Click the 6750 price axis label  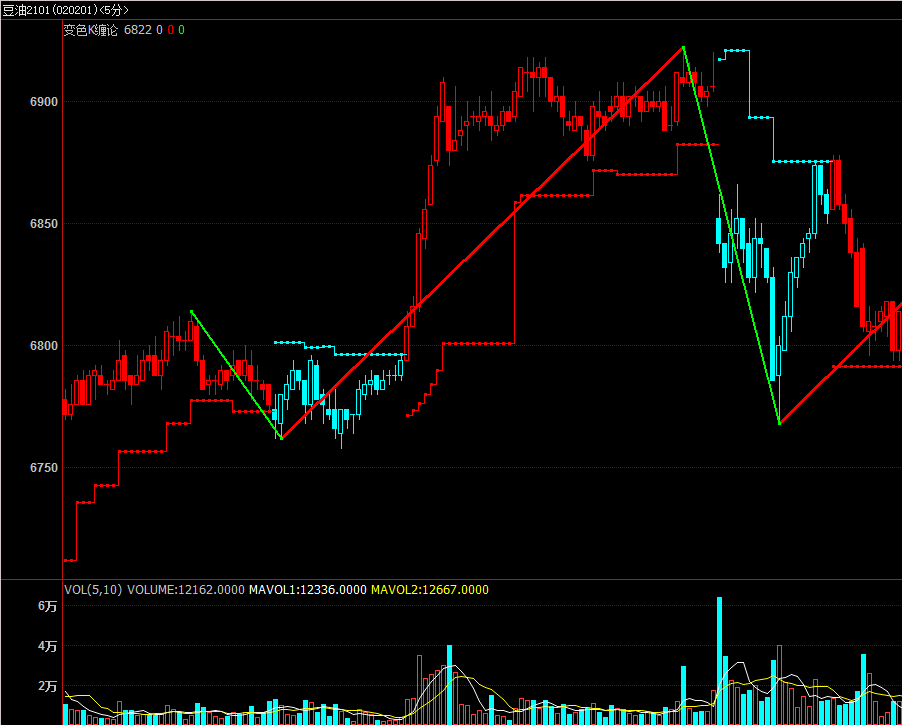(44, 468)
